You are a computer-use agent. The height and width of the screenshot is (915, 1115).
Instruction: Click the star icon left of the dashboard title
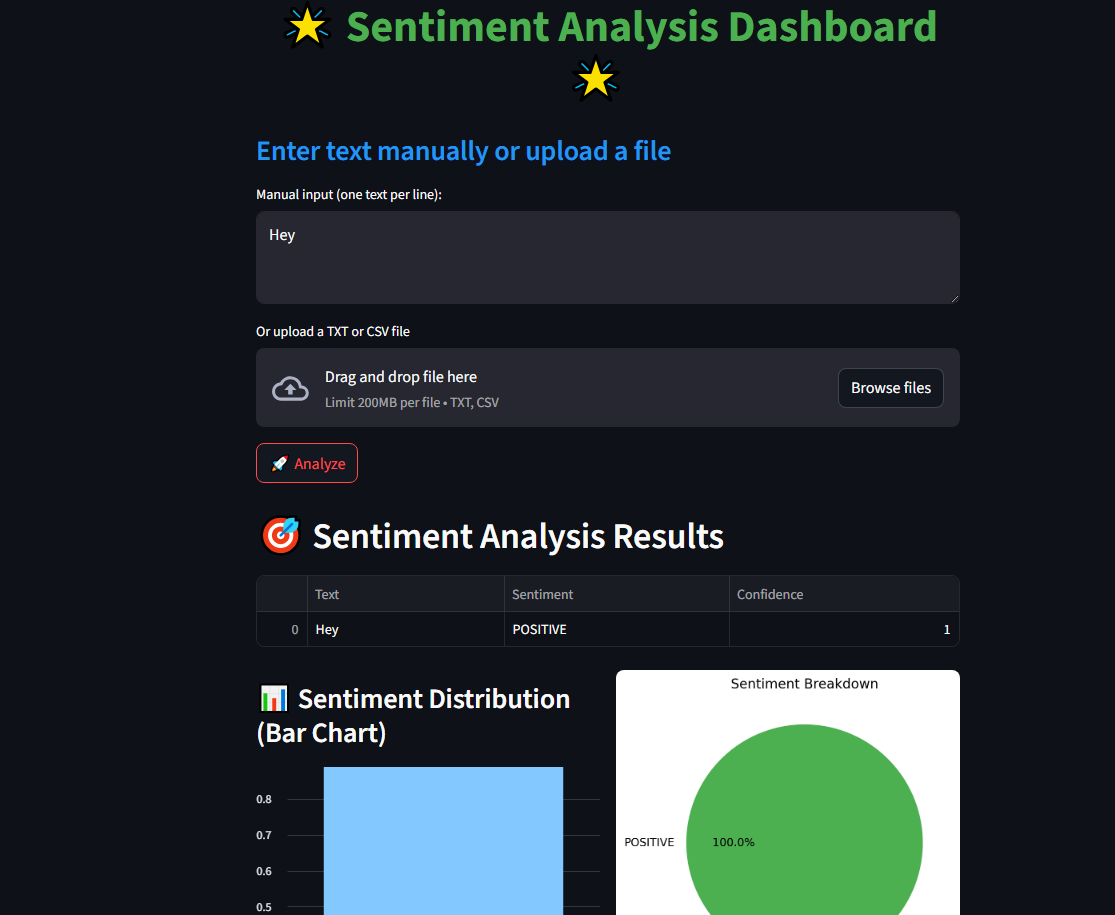click(307, 27)
